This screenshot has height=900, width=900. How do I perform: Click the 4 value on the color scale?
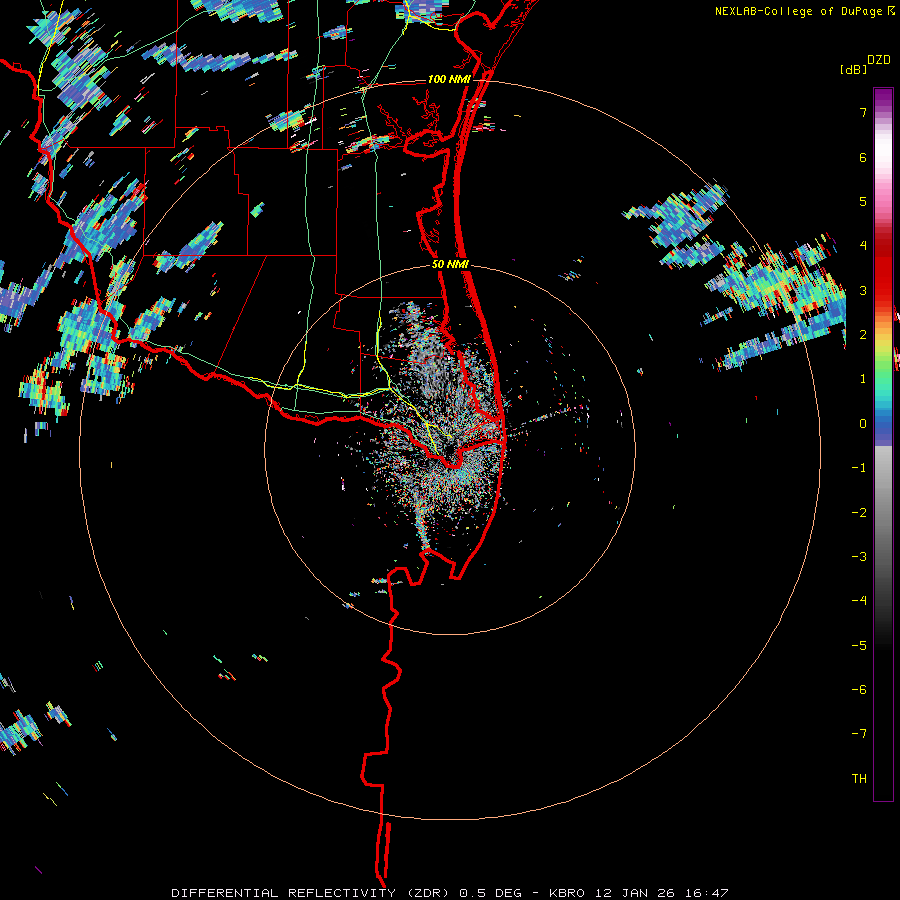coord(863,246)
